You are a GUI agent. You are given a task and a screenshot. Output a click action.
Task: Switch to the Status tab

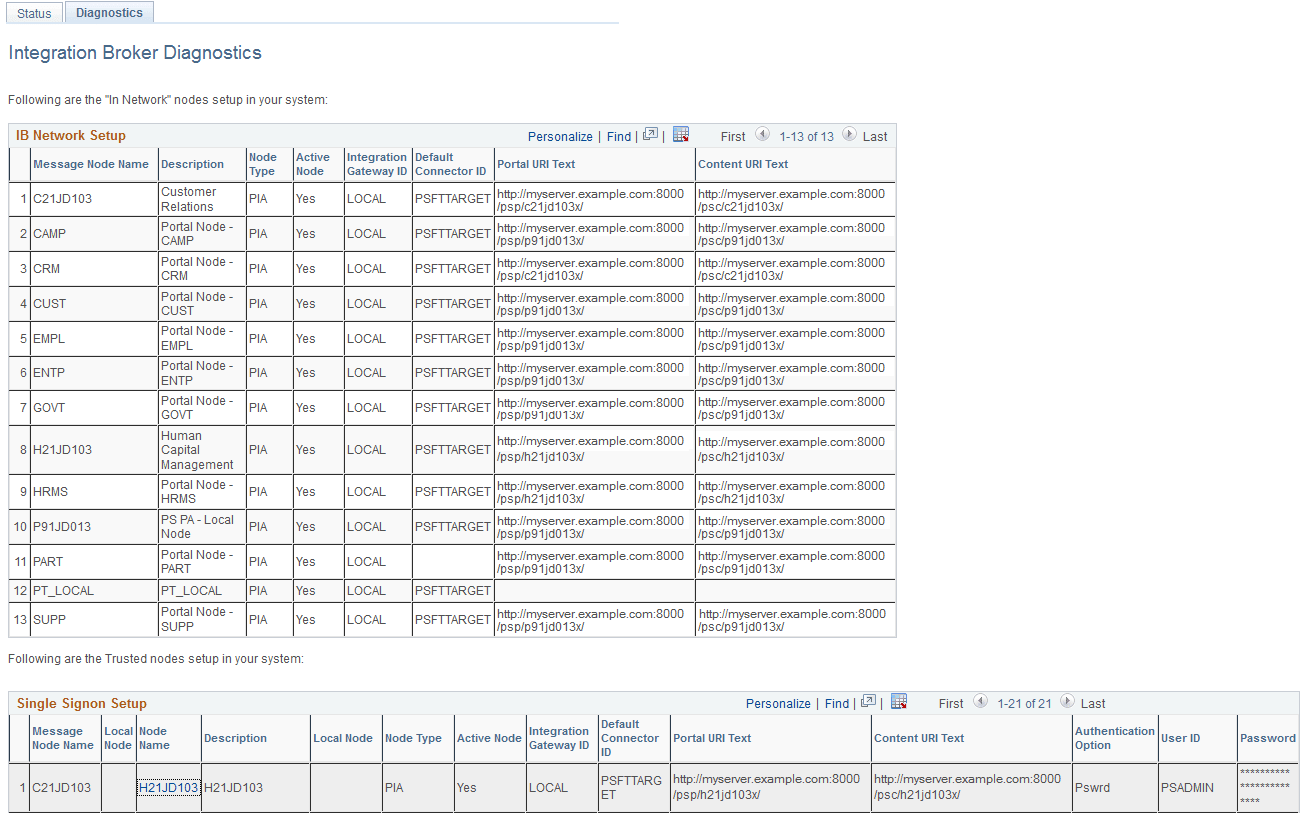pyautogui.click(x=34, y=12)
